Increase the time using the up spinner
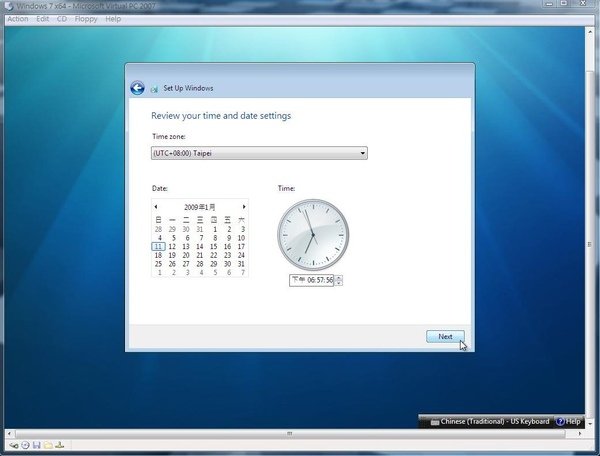 [339, 277]
